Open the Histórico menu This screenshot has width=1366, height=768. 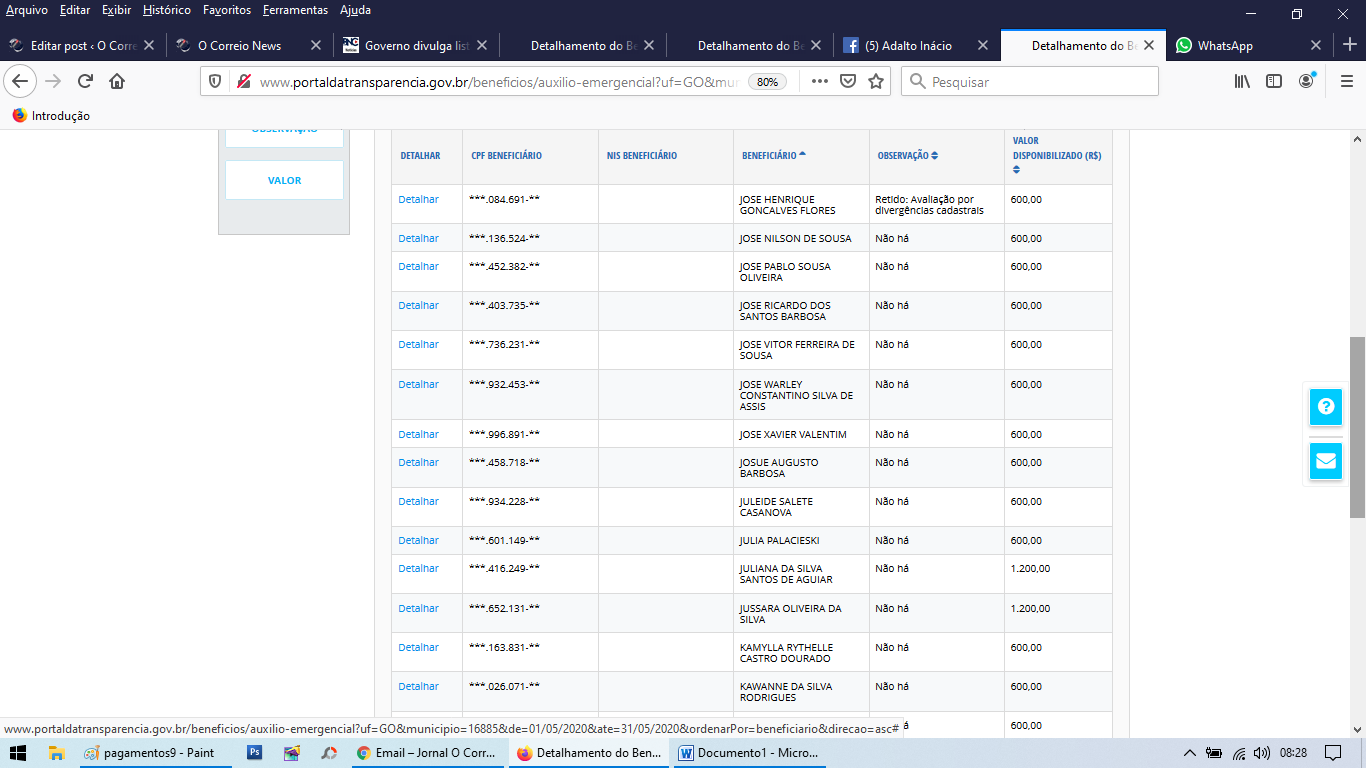(166, 10)
